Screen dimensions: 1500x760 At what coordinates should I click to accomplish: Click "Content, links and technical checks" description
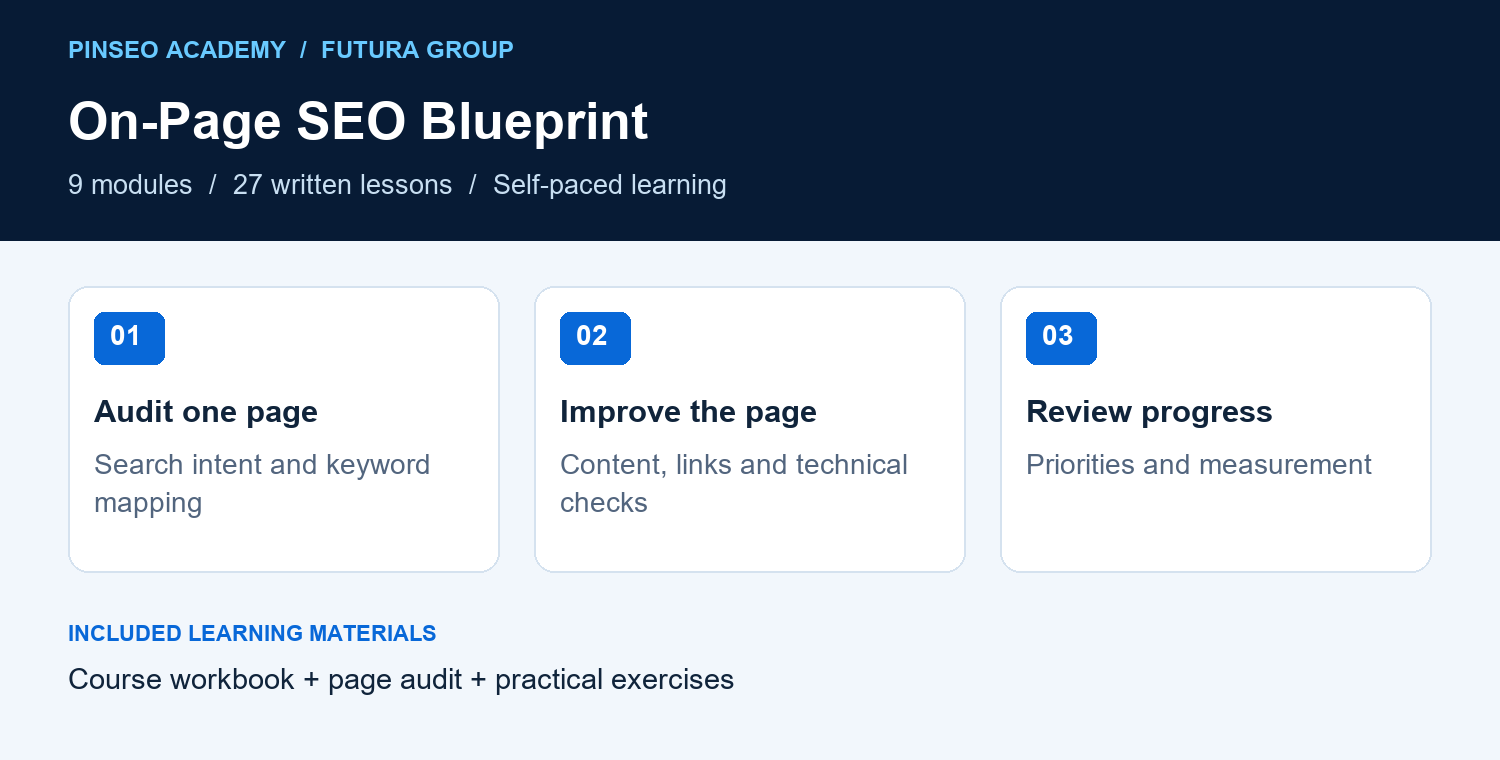(734, 483)
